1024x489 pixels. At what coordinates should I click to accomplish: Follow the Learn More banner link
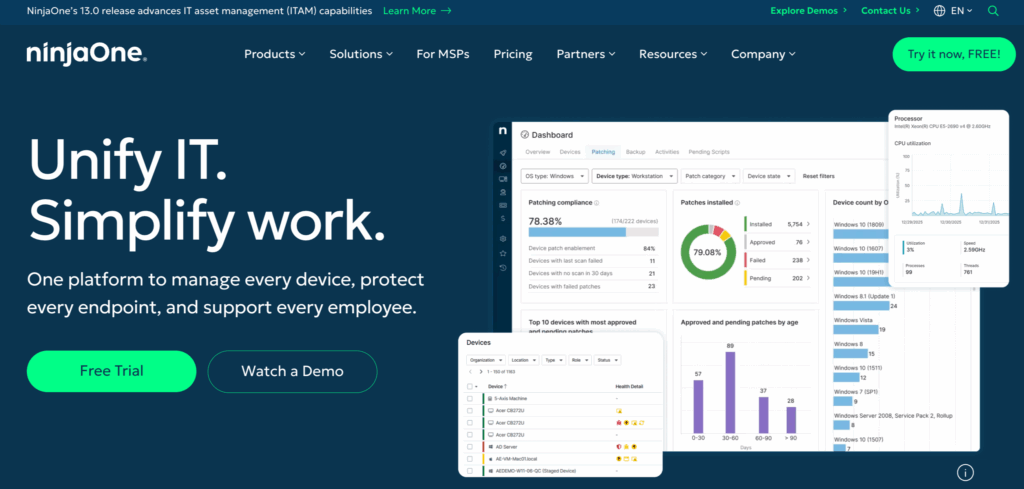coord(417,10)
